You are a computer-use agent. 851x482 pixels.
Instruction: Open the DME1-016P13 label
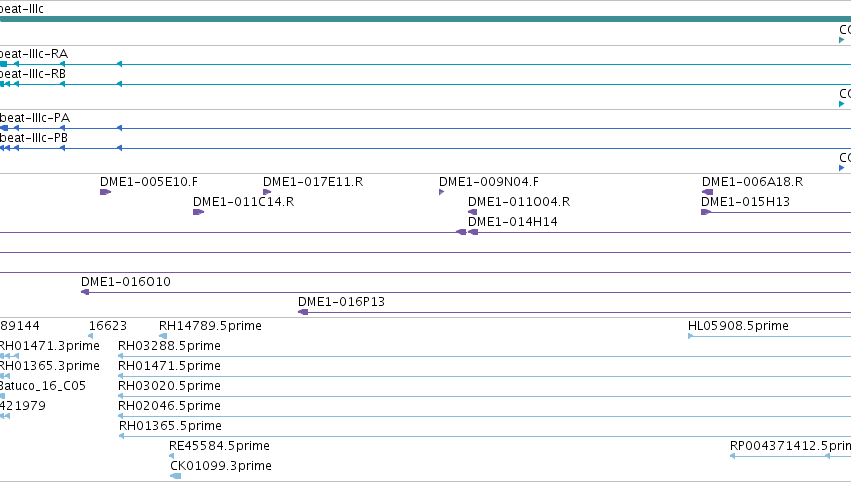pyautogui.click(x=341, y=302)
